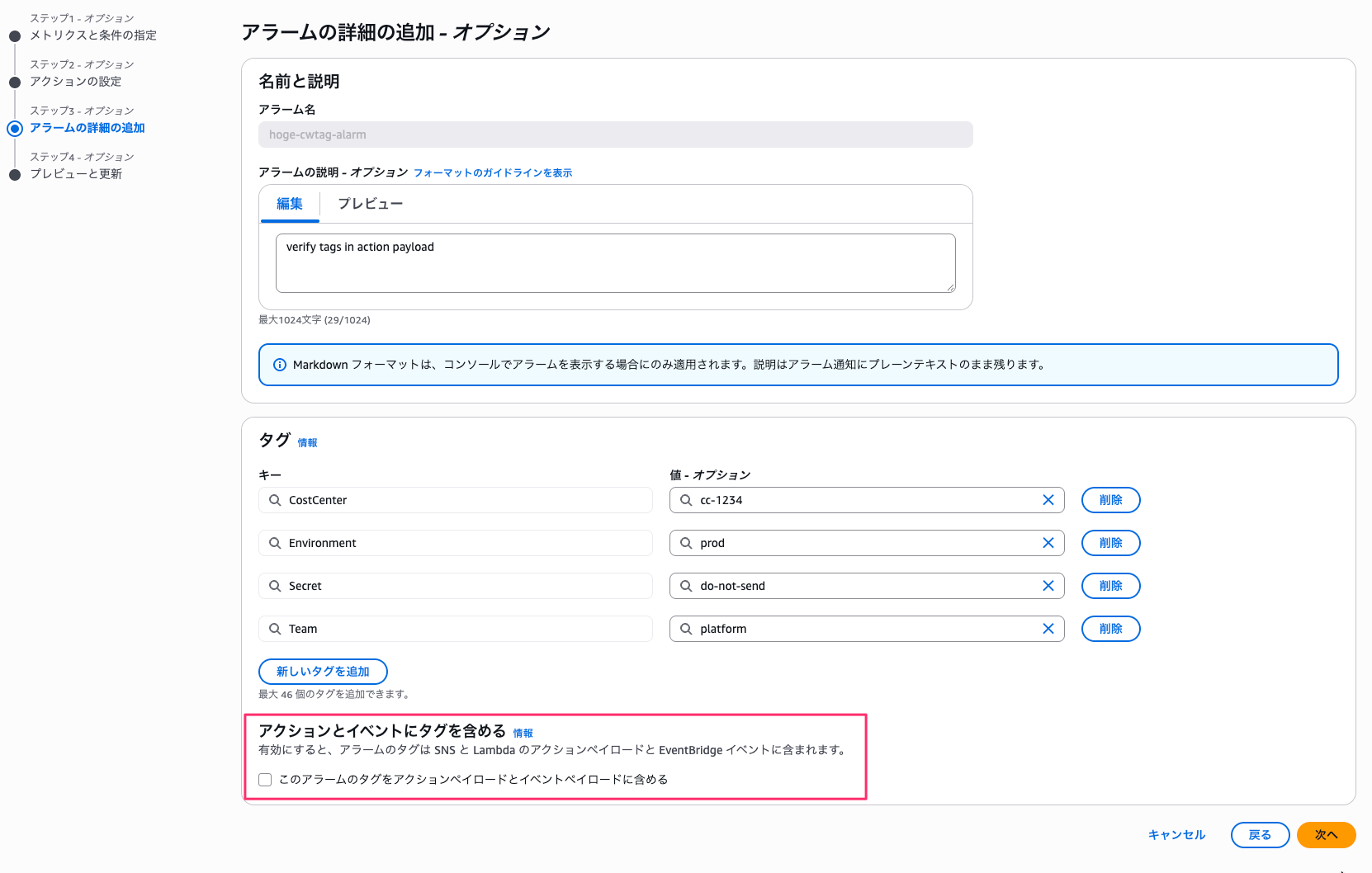Go to step 4 プレビューと更新

pyautogui.click(x=76, y=174)
